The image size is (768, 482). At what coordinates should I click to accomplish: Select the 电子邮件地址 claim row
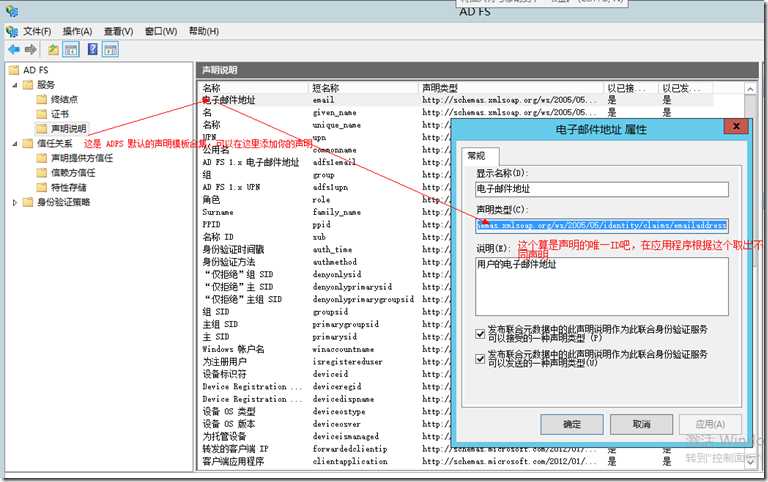(x=457, y=100)
